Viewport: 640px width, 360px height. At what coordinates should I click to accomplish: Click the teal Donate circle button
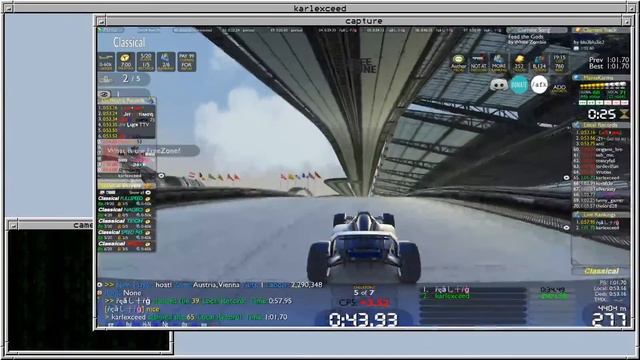coord(519,84)
